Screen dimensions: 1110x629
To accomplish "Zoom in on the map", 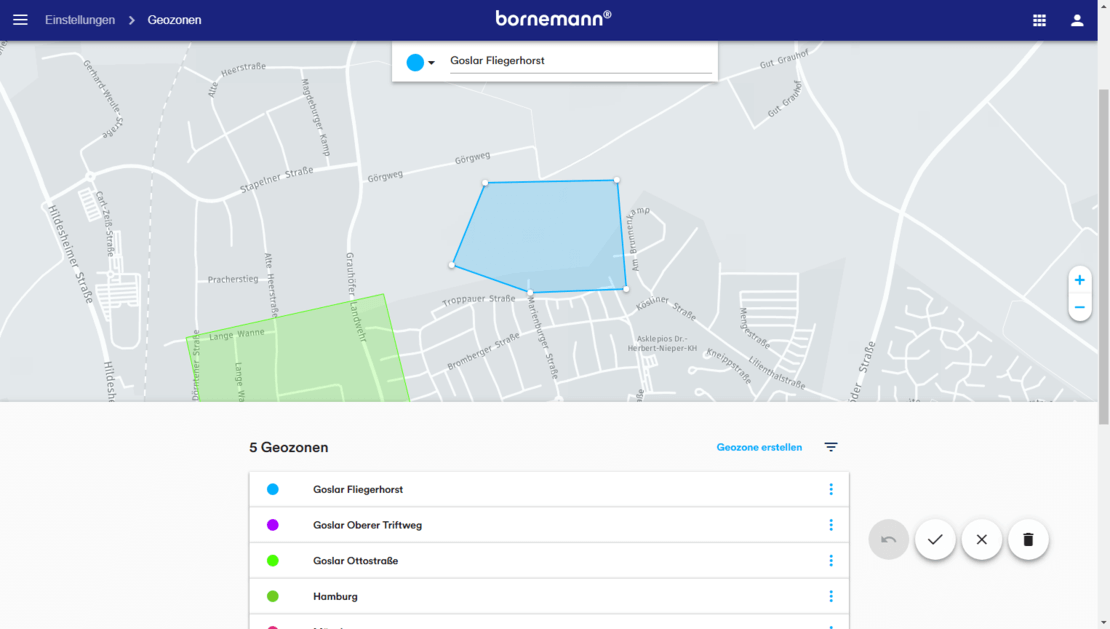I will click(1080, 280).
